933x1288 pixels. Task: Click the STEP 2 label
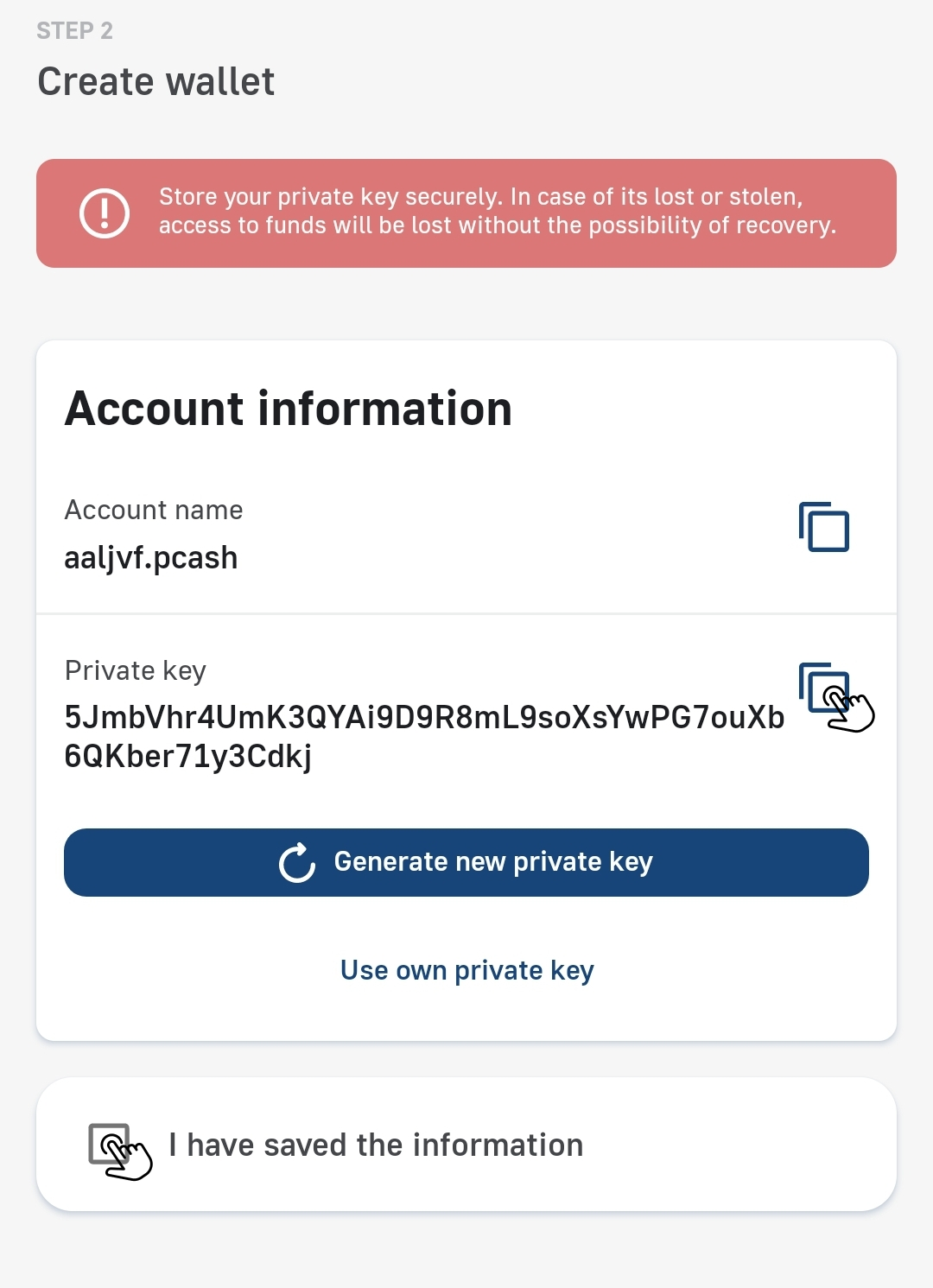[x=75, y=31]
